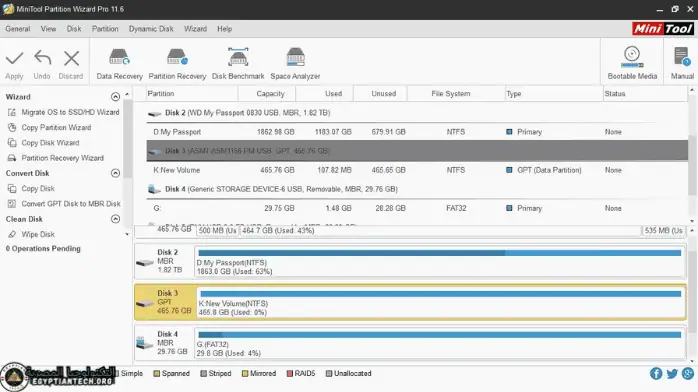Open the Wizard menu
The height and width of the screenshot is (392, 698).
pyautogui.click(x=195, y=29)
